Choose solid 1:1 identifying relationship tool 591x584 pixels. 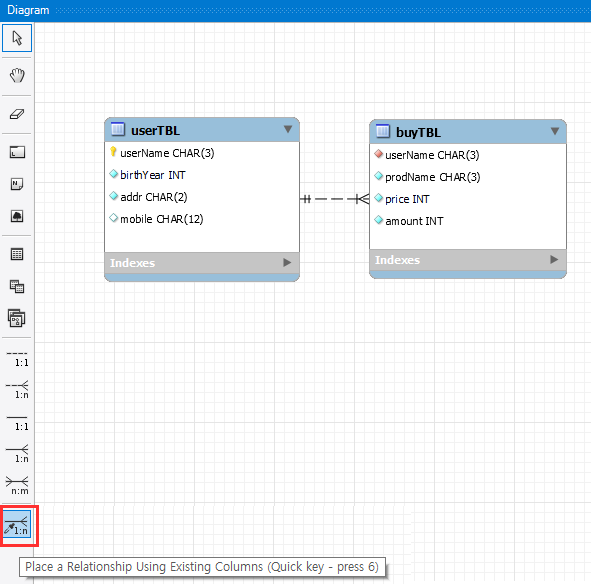(x=17, y=422)
